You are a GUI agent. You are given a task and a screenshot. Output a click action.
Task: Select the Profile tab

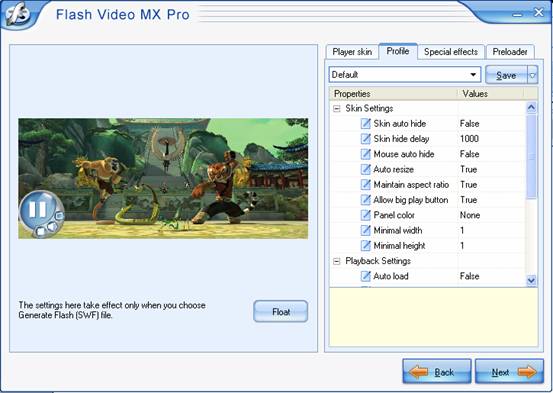398,51
